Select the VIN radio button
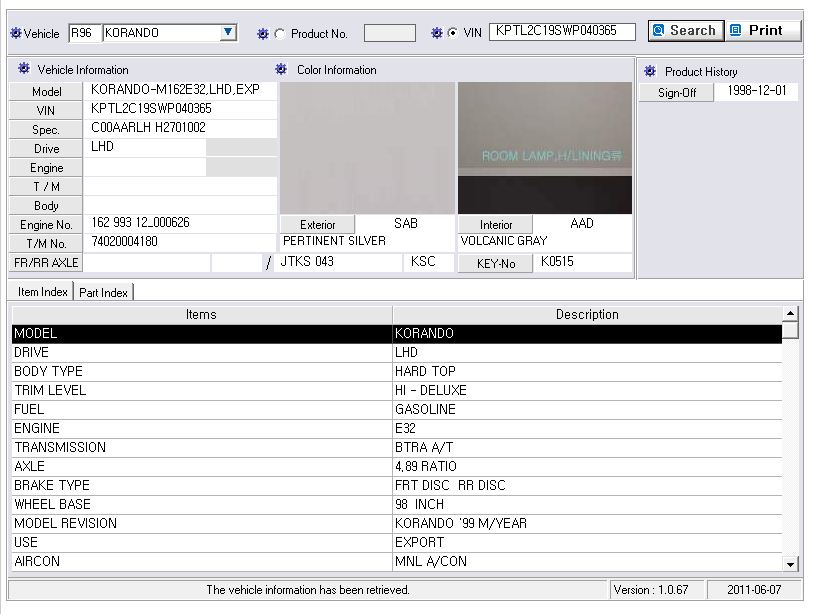This screenshot has width=814, height=614. pos(453,33)
